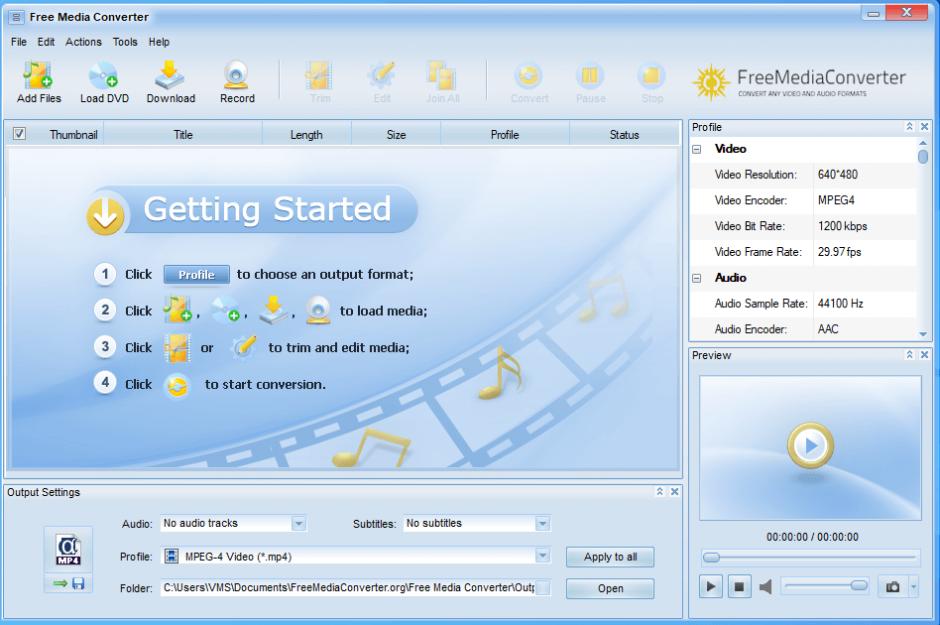This screenshot has height=625, width=940.
Task: Collapse the Audio section in Profile panel
Action: [x=697, y=278]
